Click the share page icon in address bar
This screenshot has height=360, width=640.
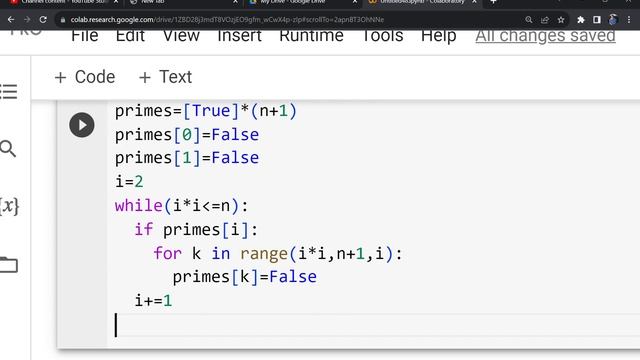[x=544, y=20]
